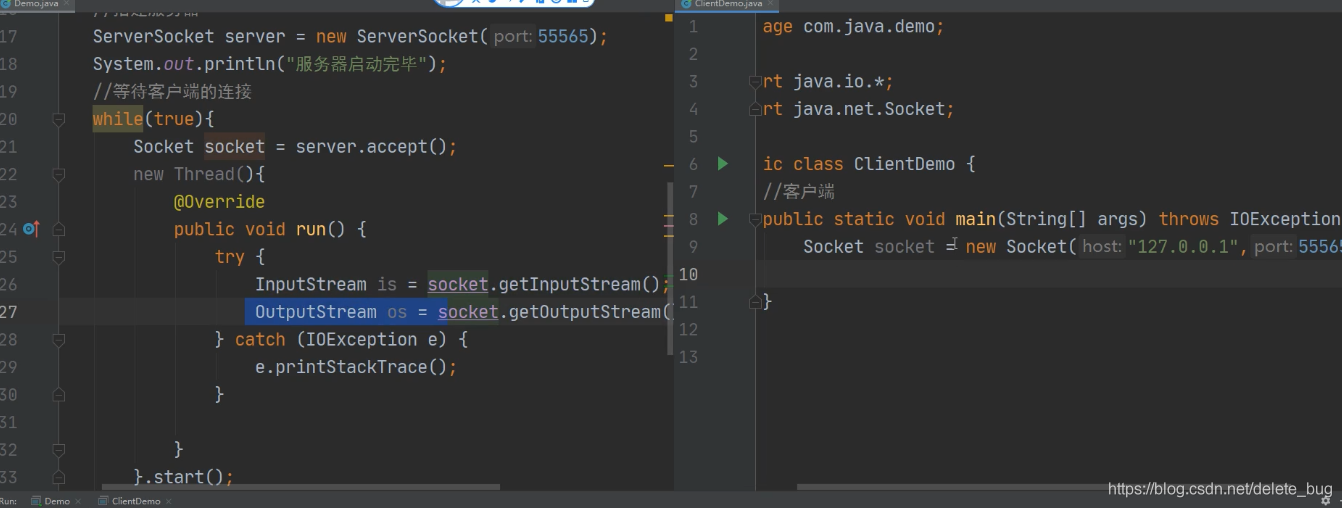Click line number 13 in ClientDemo gutter
The height and width of the screenshot is (508, 1342).
pyautogui.click(x=687, y=357)
